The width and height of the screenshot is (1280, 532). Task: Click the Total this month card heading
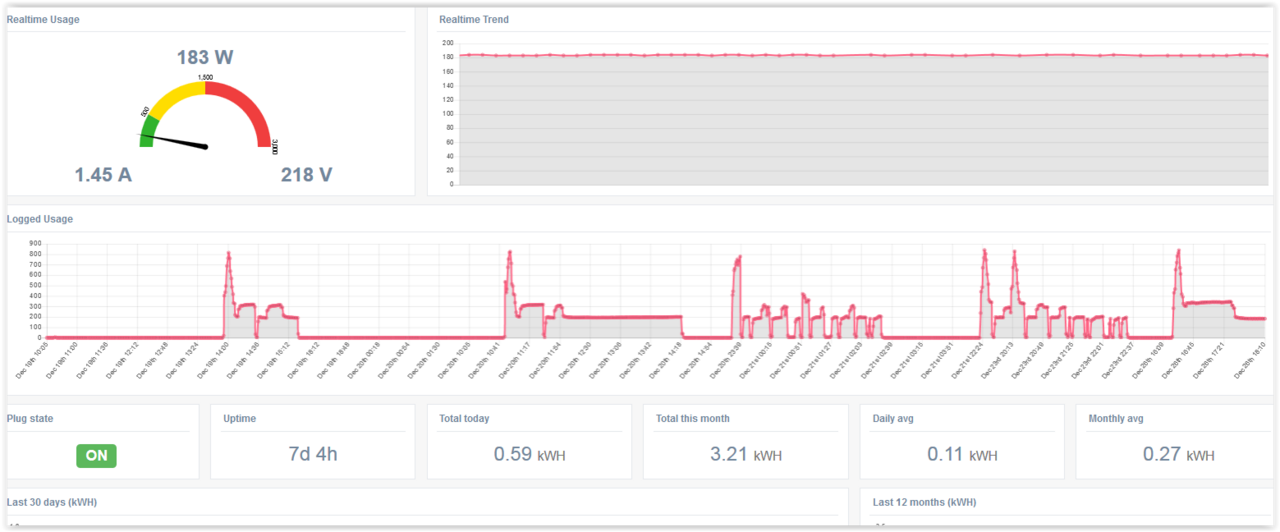point(693,418)
